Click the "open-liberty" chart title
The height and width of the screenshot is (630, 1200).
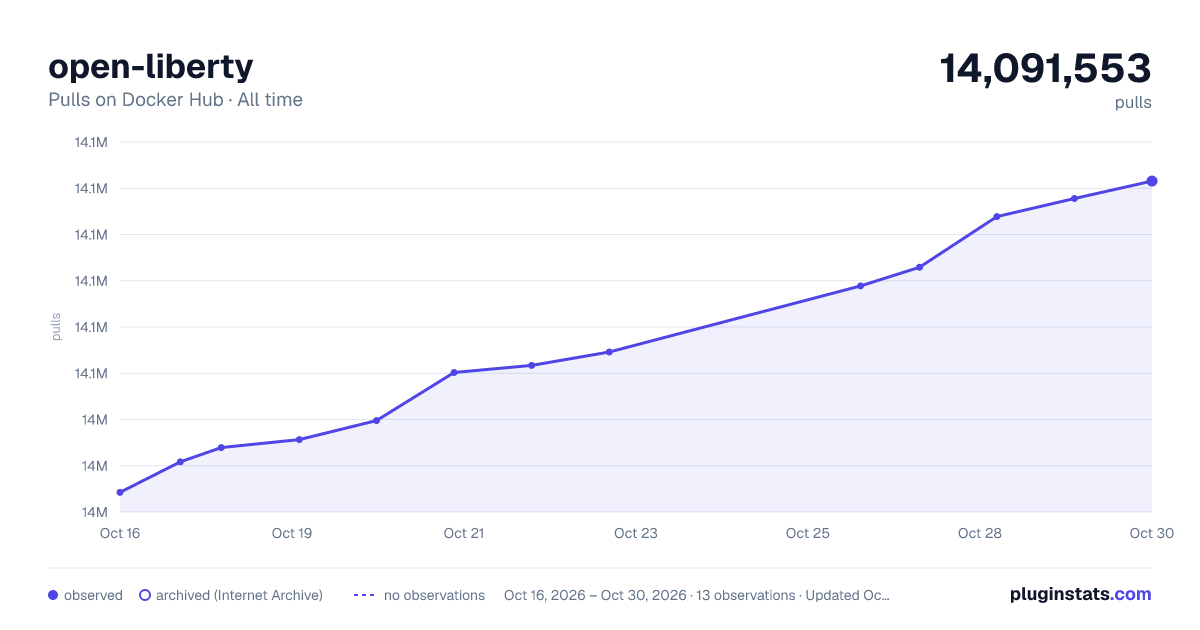pyautogui.click(x=151, y=66)
